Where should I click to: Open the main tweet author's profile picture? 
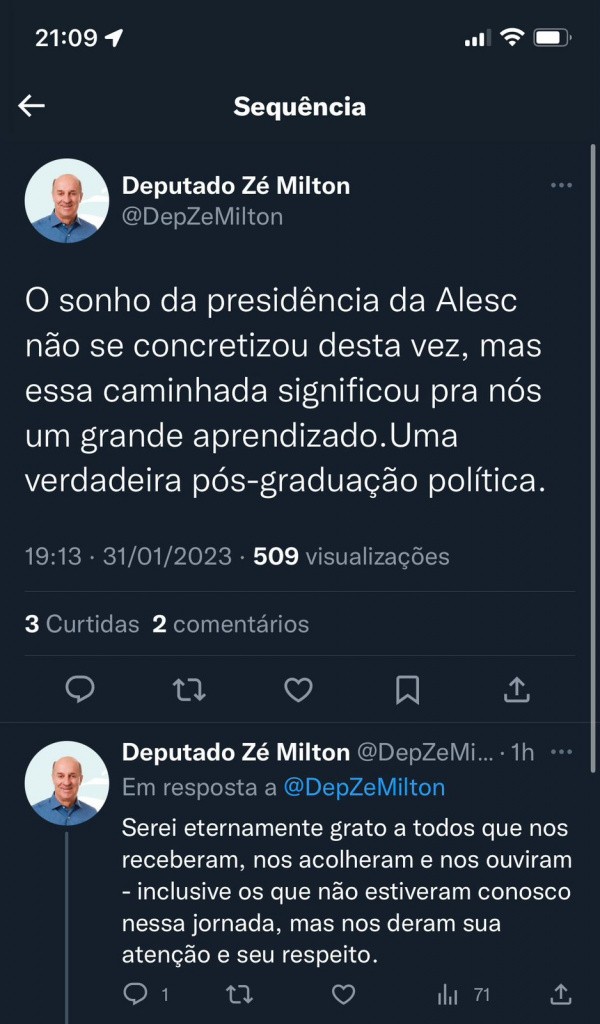(66, 200)
